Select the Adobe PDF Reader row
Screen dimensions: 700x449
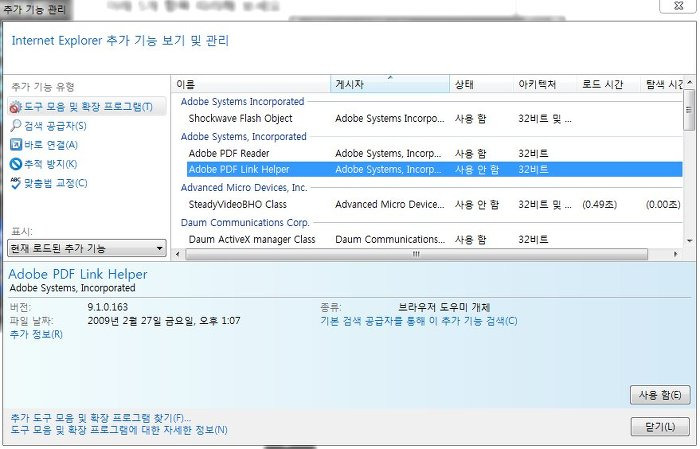pyautogui.click(x=434, y=153)
